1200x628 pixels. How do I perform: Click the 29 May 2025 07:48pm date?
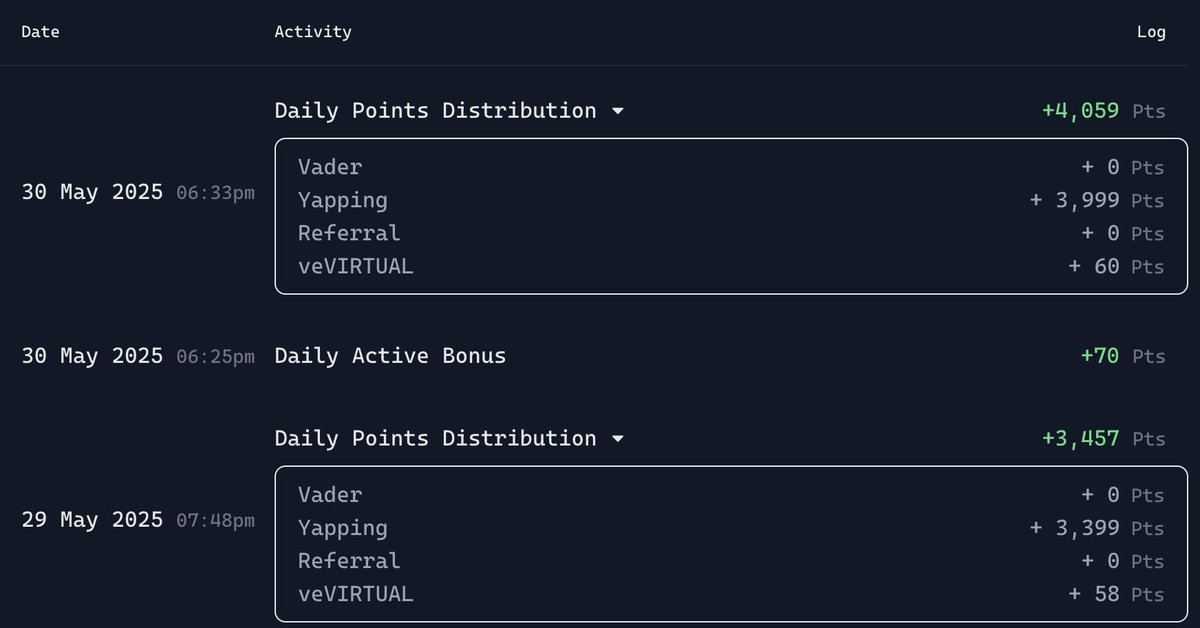tap(138, 520)
